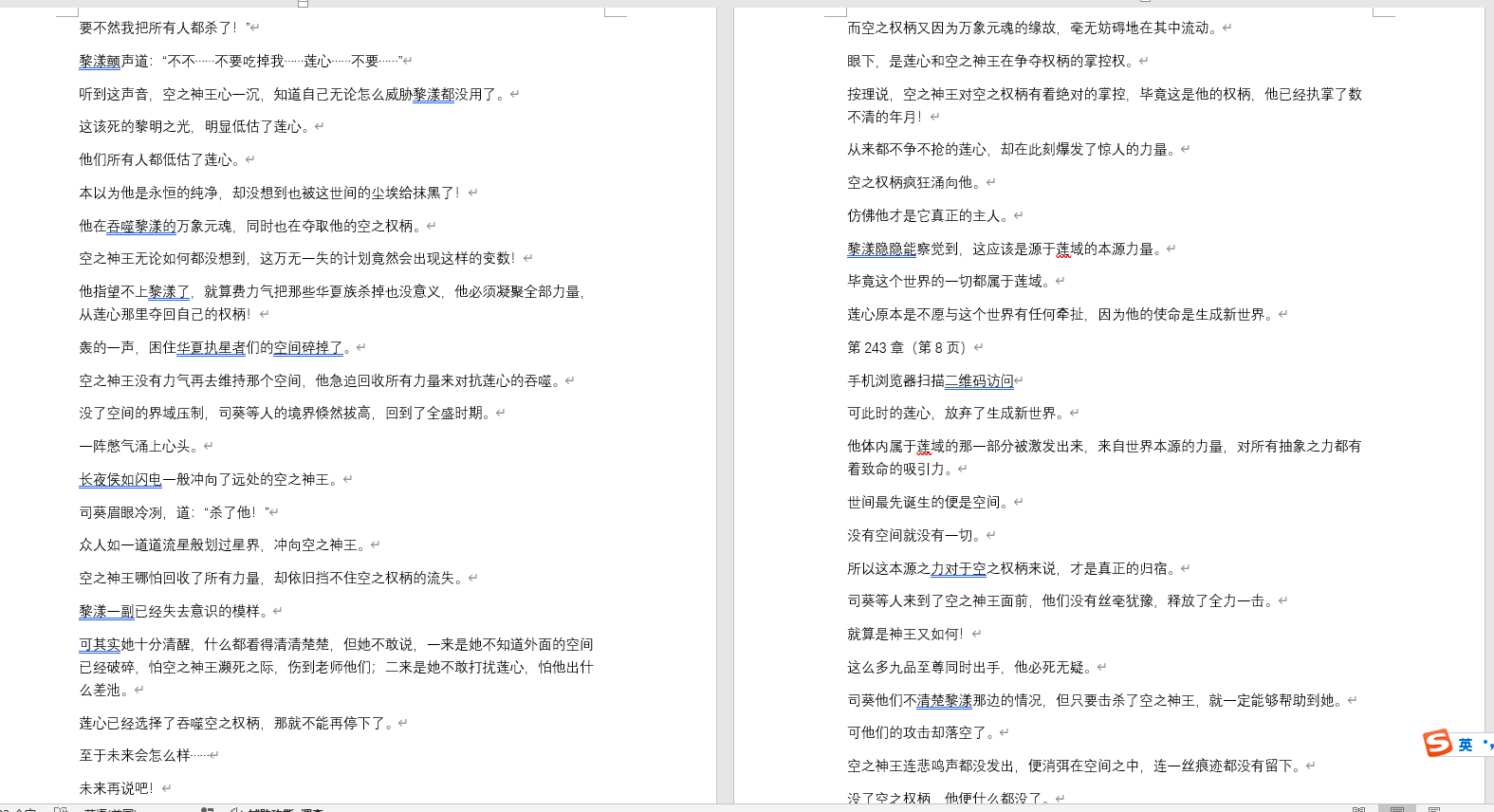Click the line starting '司葵等人来到了空之神王面前'
Image resolution: width=1494 pixels, height=812 pixels.
pyautogui.click(x=1061, y=600)
